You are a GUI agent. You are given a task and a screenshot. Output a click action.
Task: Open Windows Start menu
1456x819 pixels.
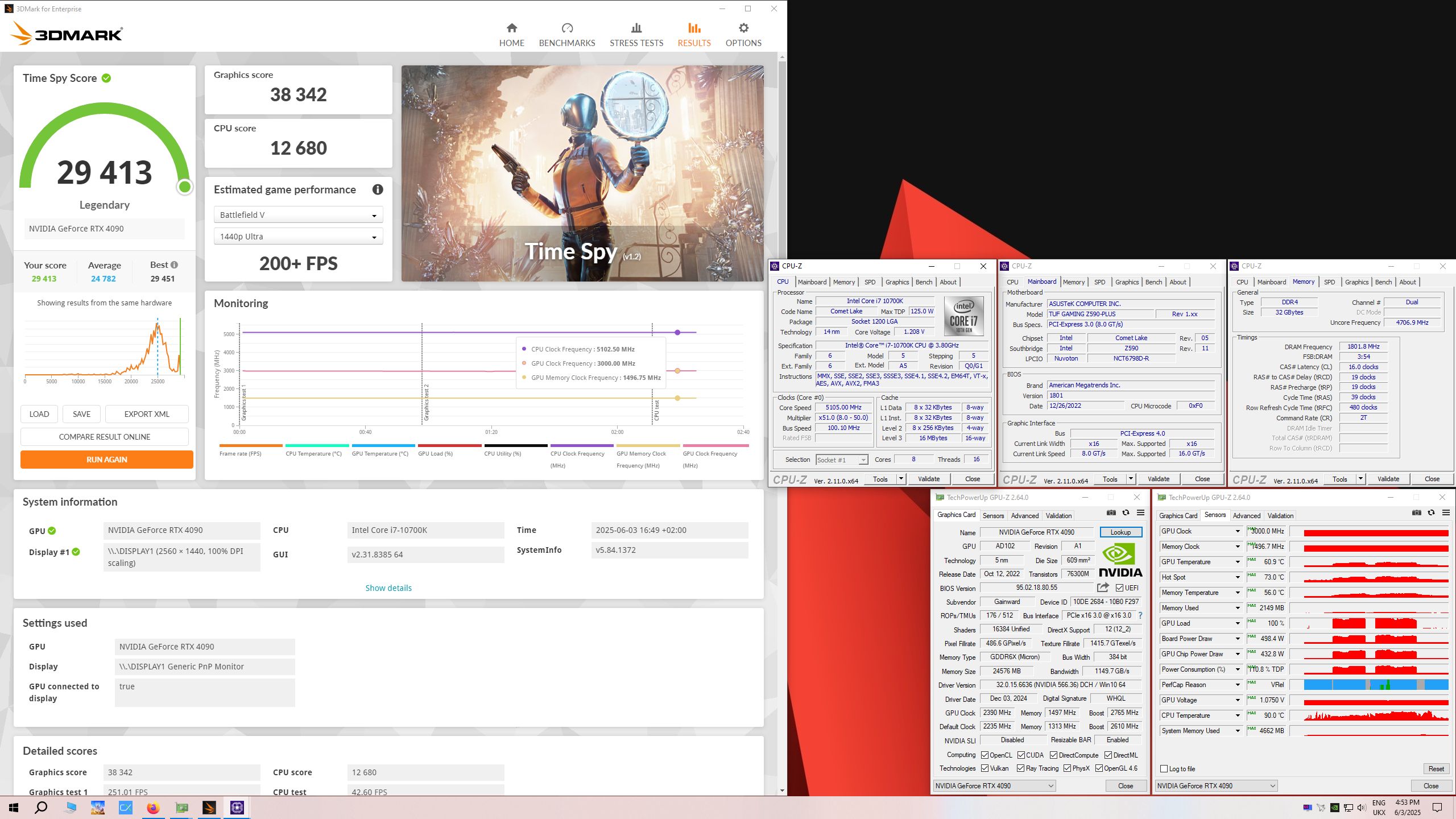[x=14, y=808]
